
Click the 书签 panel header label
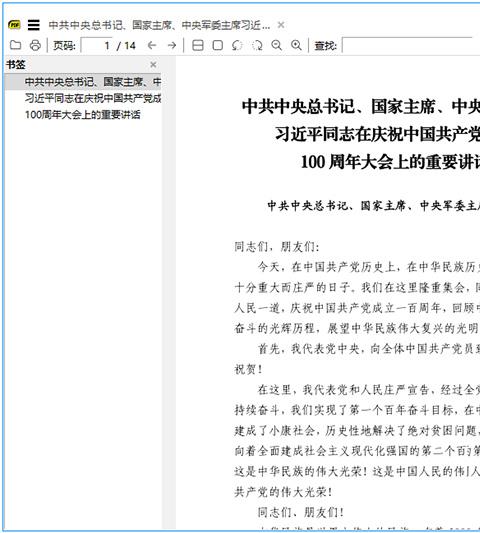16,65
